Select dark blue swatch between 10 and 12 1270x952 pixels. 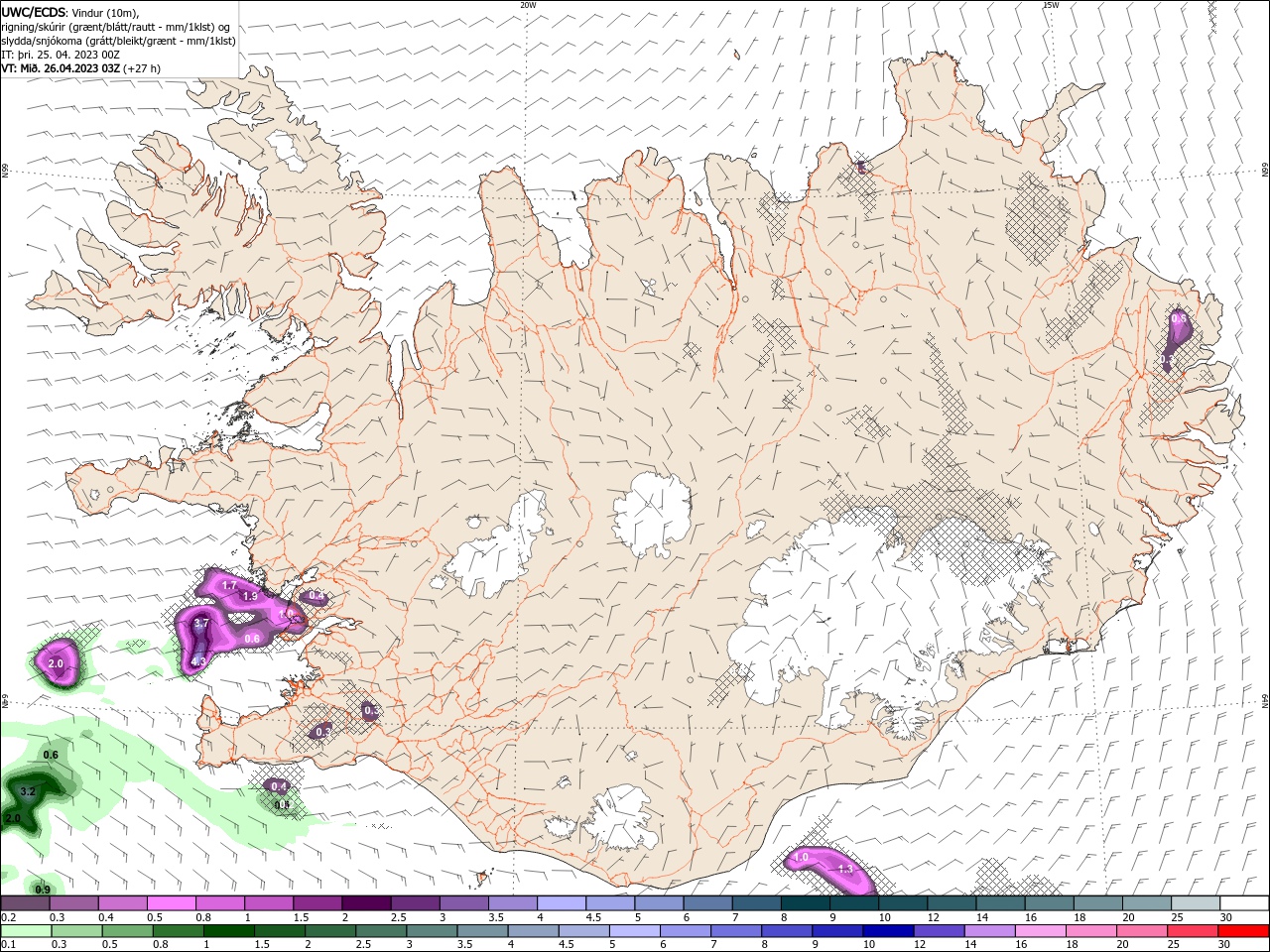coord(888,931)
